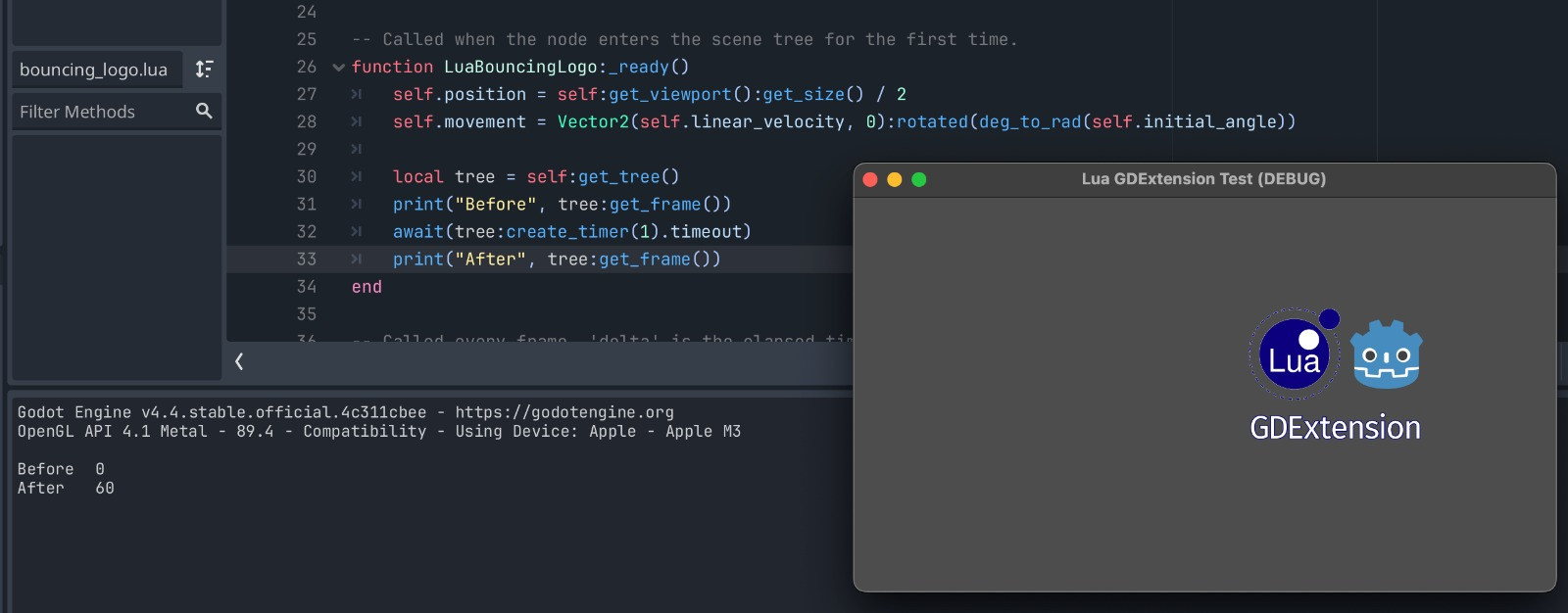Viewport: 1568px width, 613px height.
Task: Collapse the LuaBouncingLogo:_ready function fold arrow
Action: point(339,68)
